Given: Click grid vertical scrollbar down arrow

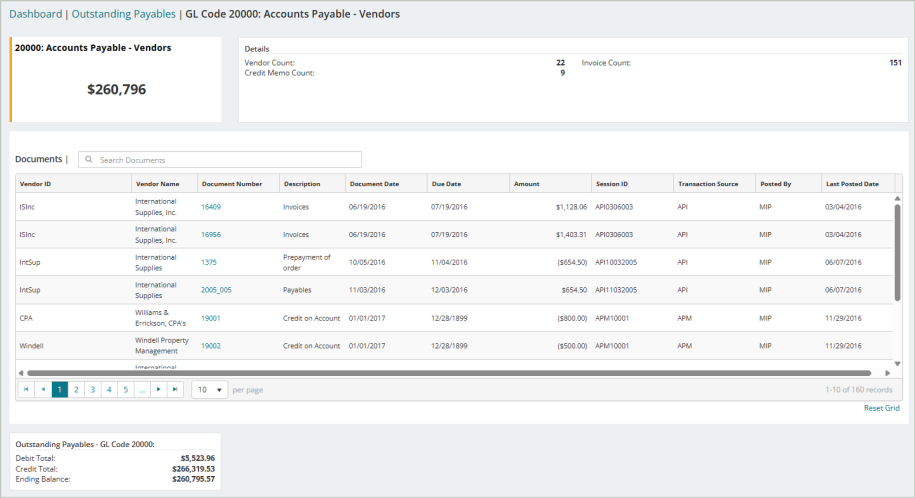Looking at the screenshot, I should click(897, 364).
